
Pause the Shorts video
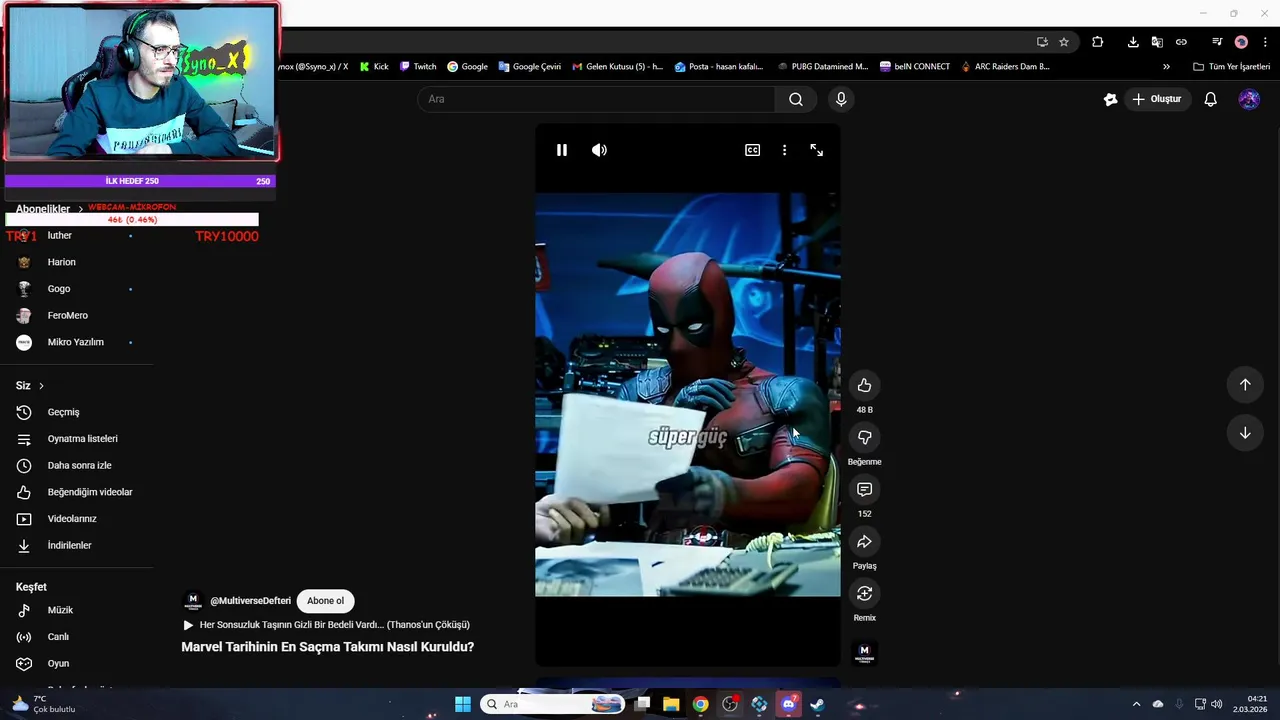click(x=562, y=150)
